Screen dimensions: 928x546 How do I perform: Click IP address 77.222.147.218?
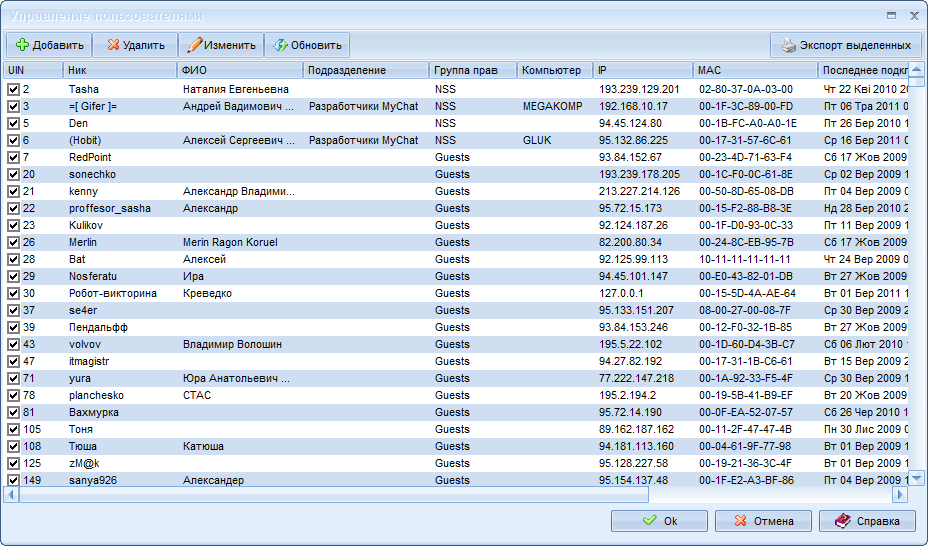pos(636,378)
